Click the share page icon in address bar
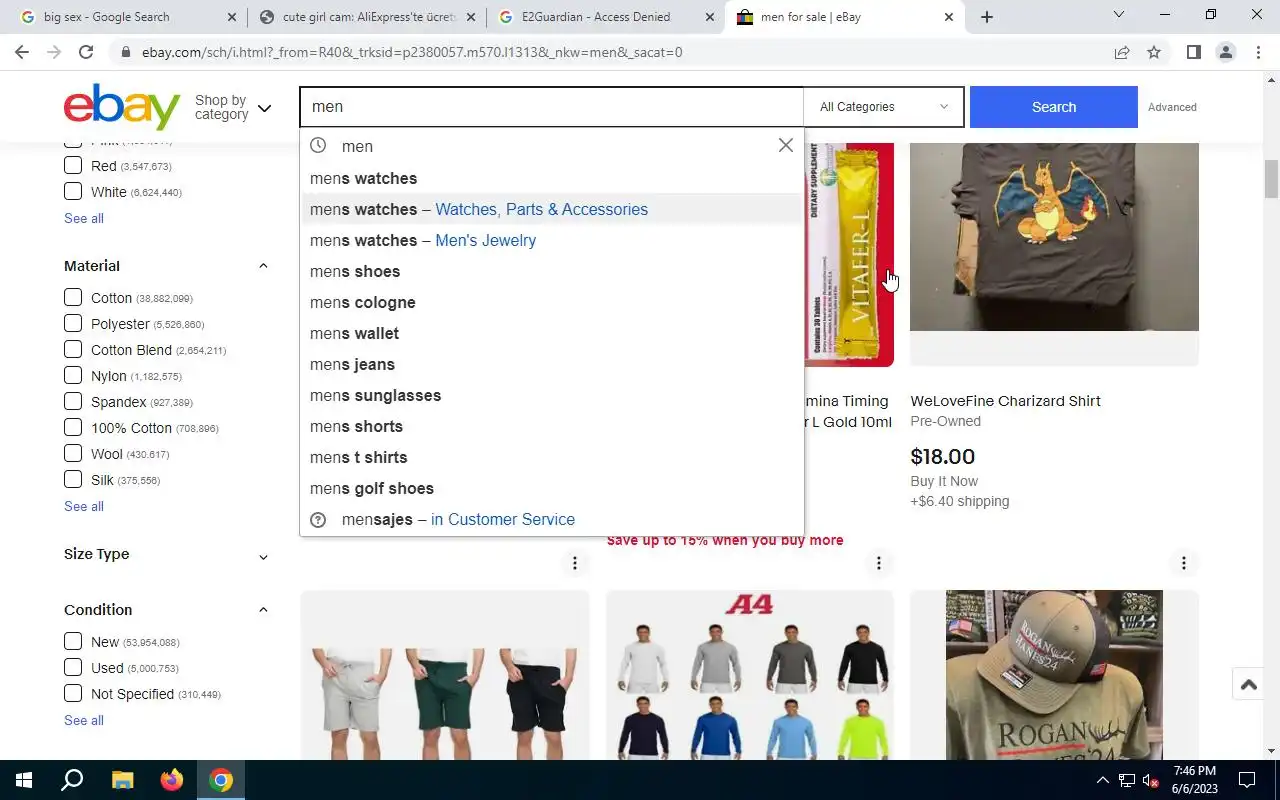The height and width of the screenshot is (800, 1280). coord(1122,52)
